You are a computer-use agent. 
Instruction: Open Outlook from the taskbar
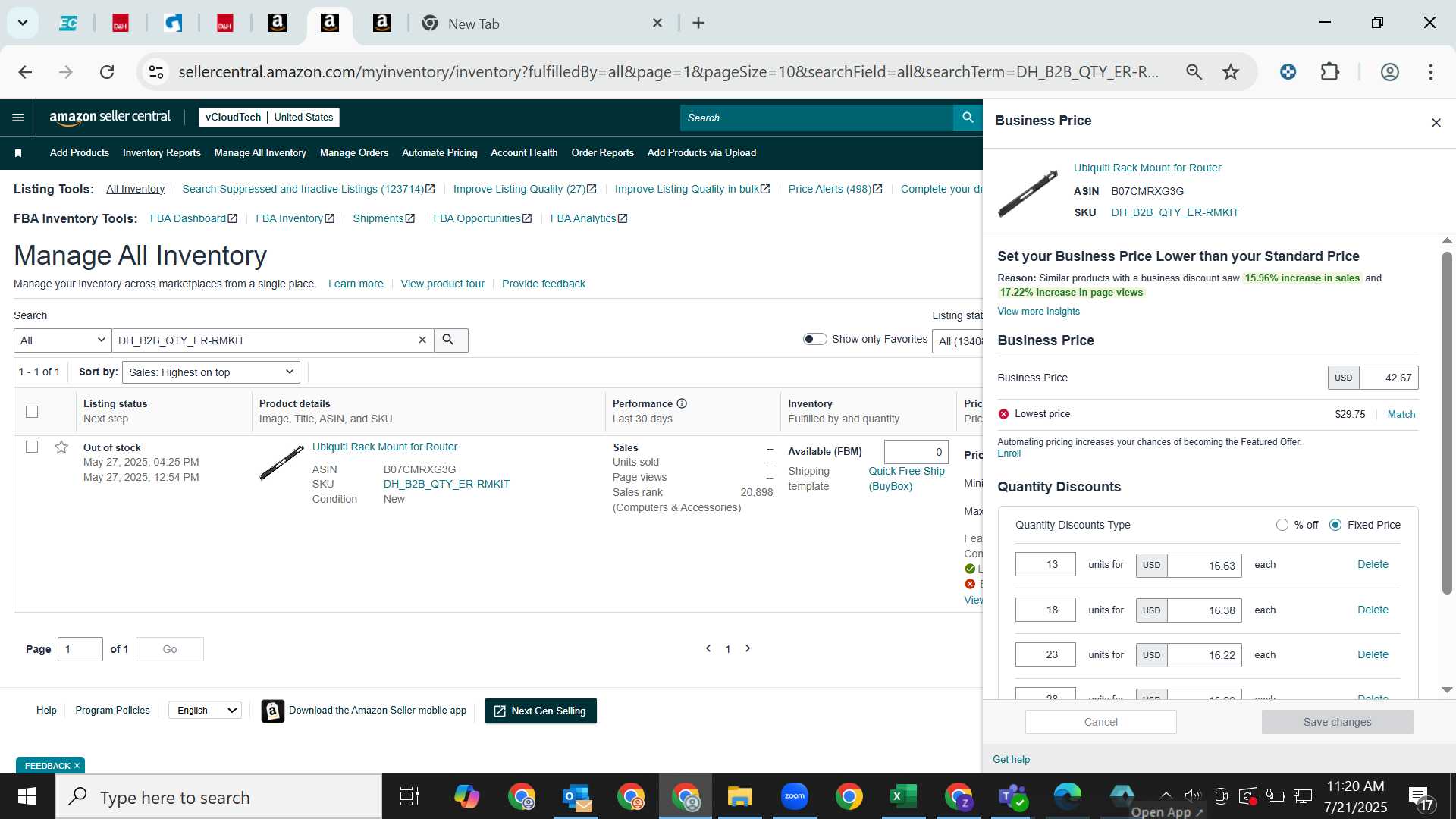pos(577,796)
